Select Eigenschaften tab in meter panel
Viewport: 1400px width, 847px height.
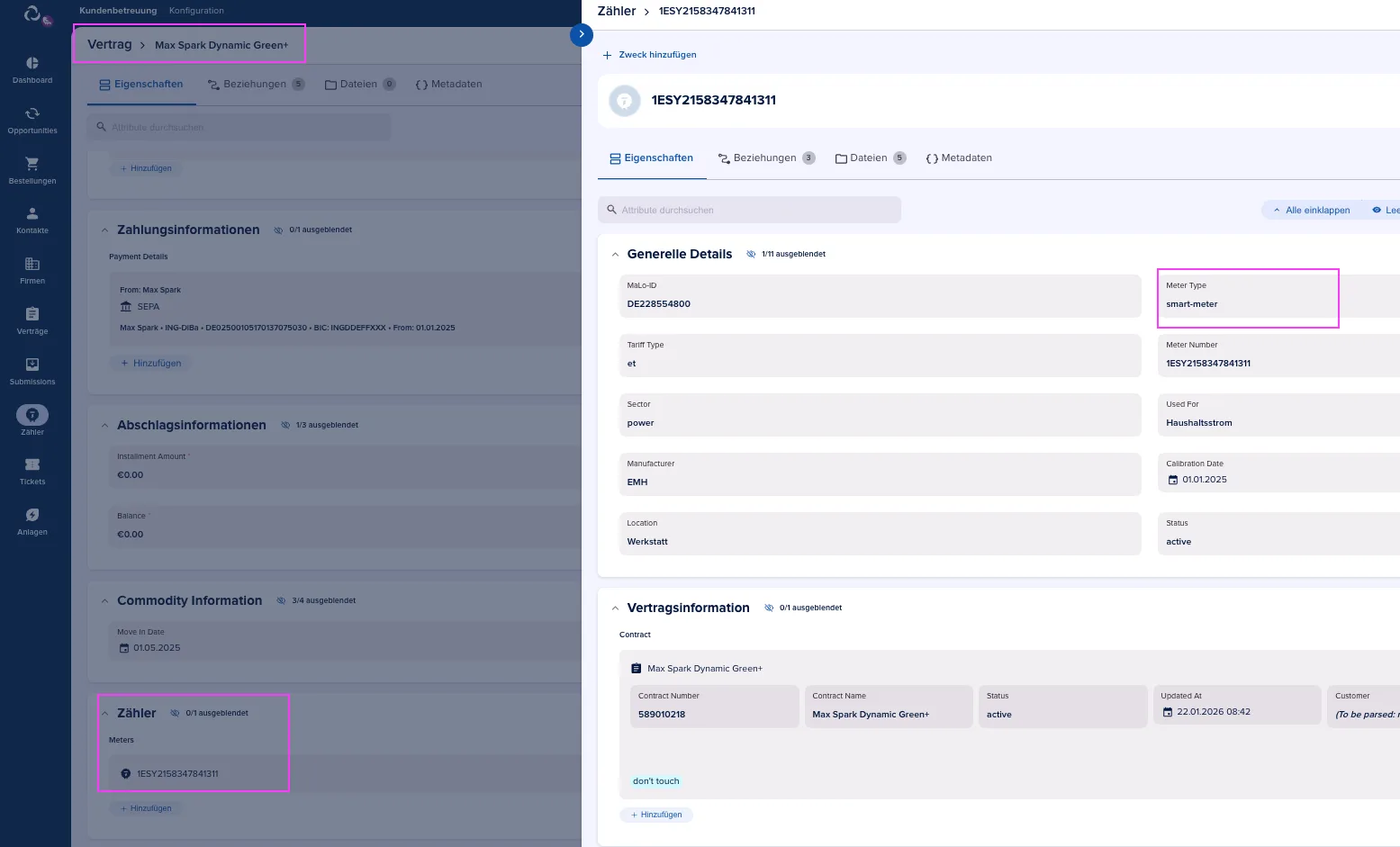[x=651, y=158]
